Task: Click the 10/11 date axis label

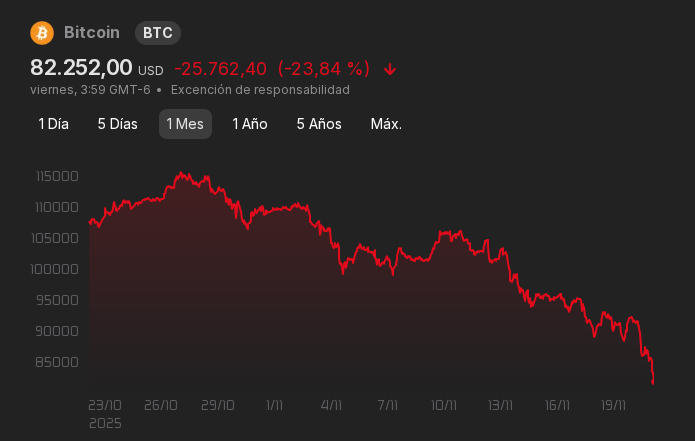Action: coord(444,406)
